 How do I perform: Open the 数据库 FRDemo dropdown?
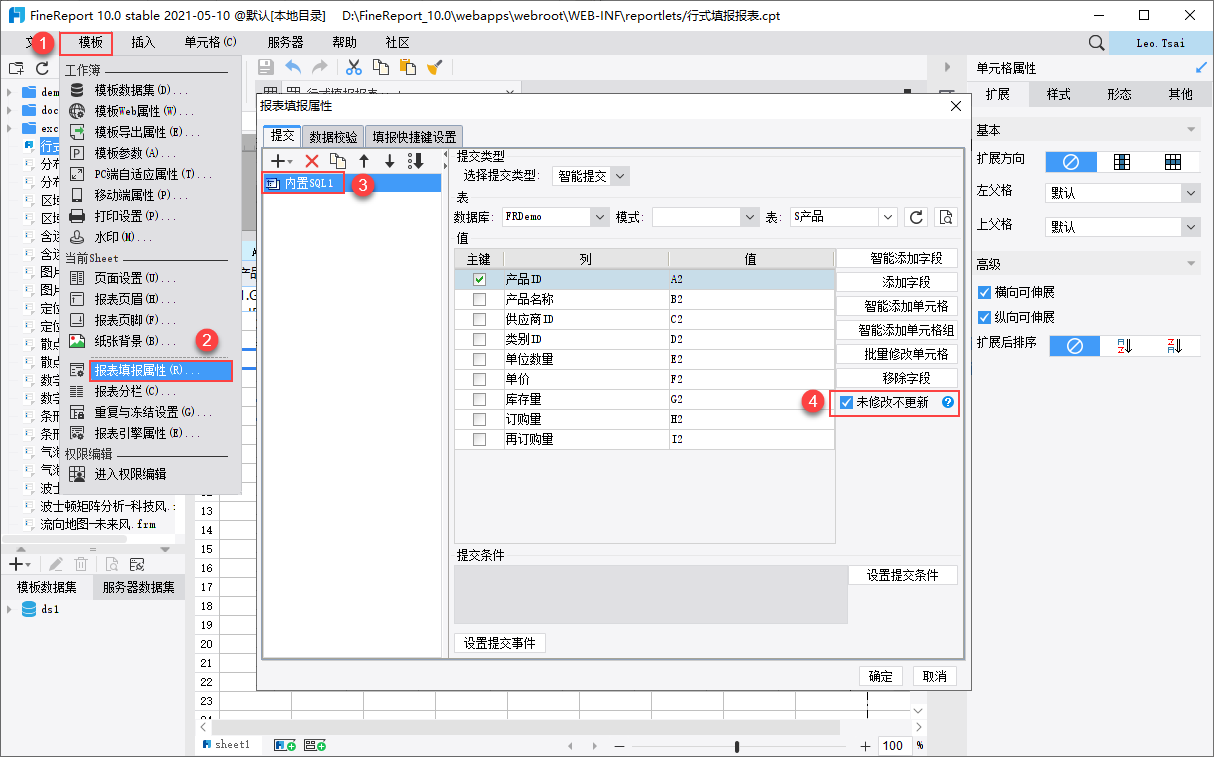point(599,216)
